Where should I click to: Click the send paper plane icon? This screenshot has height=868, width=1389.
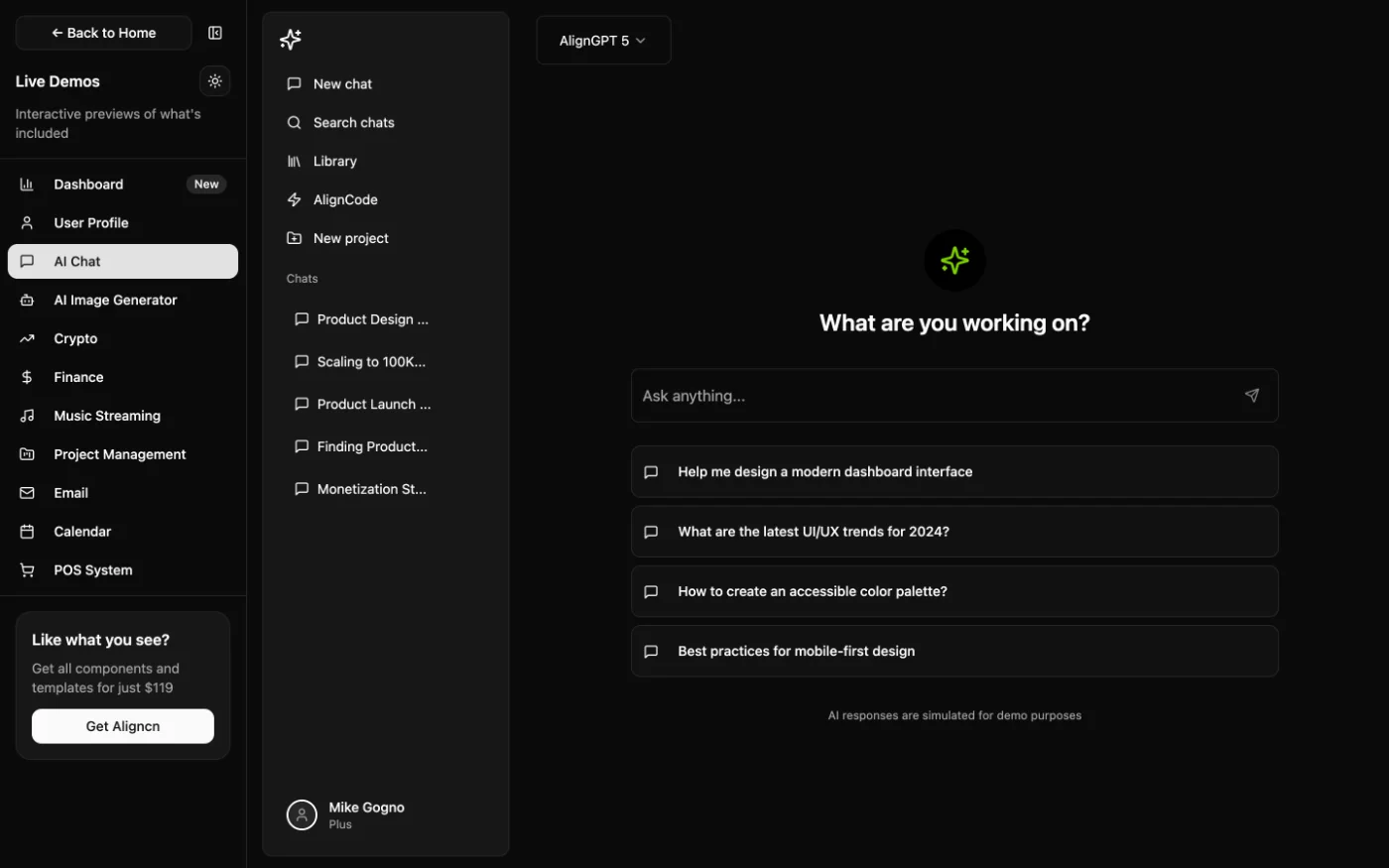pos(1252,396)
